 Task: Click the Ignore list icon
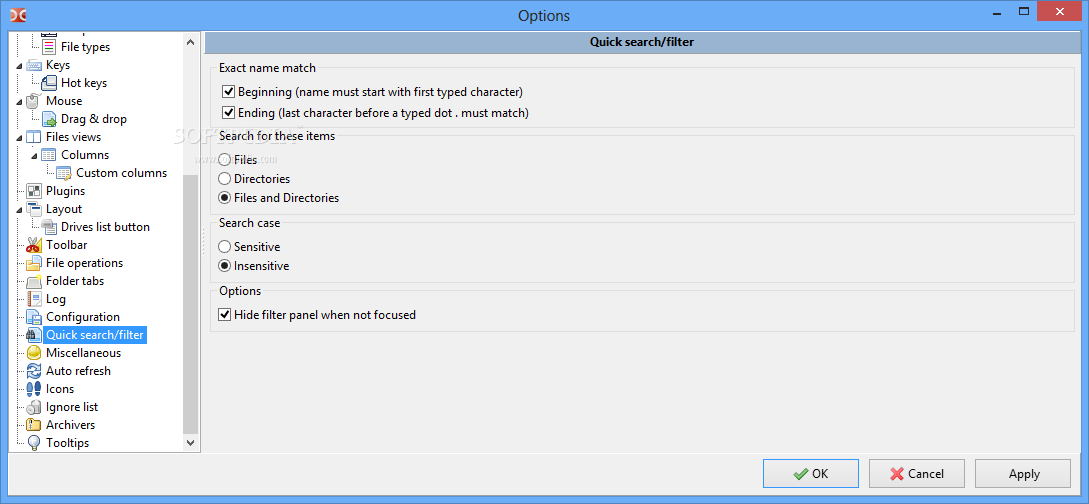point(34,408)
